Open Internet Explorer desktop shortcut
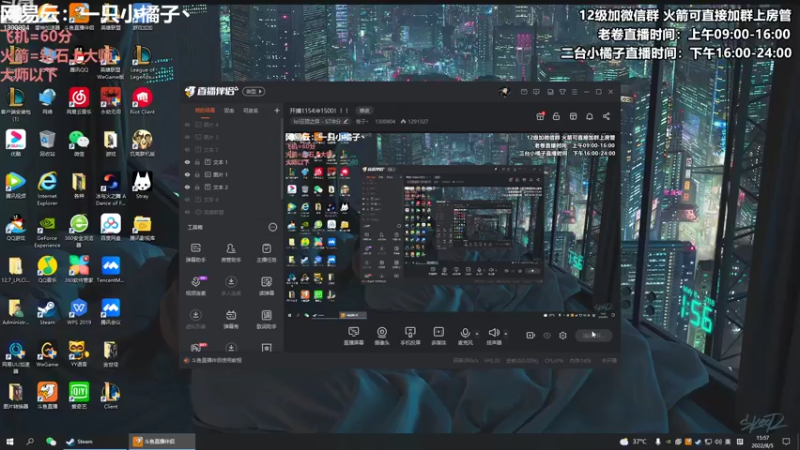This screenshot has width=800, height=450. [47, 188]
